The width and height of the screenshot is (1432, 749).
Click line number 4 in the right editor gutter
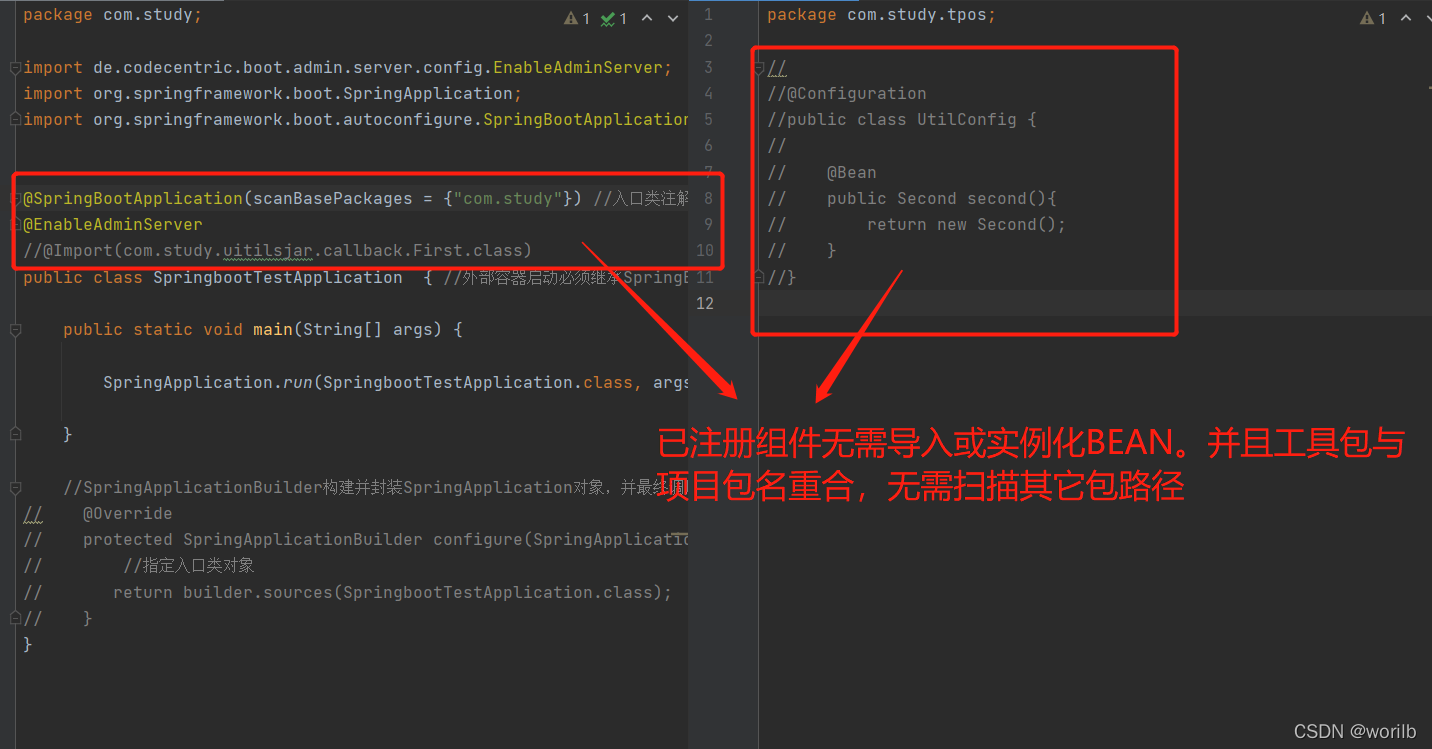[x=708, y=94]
